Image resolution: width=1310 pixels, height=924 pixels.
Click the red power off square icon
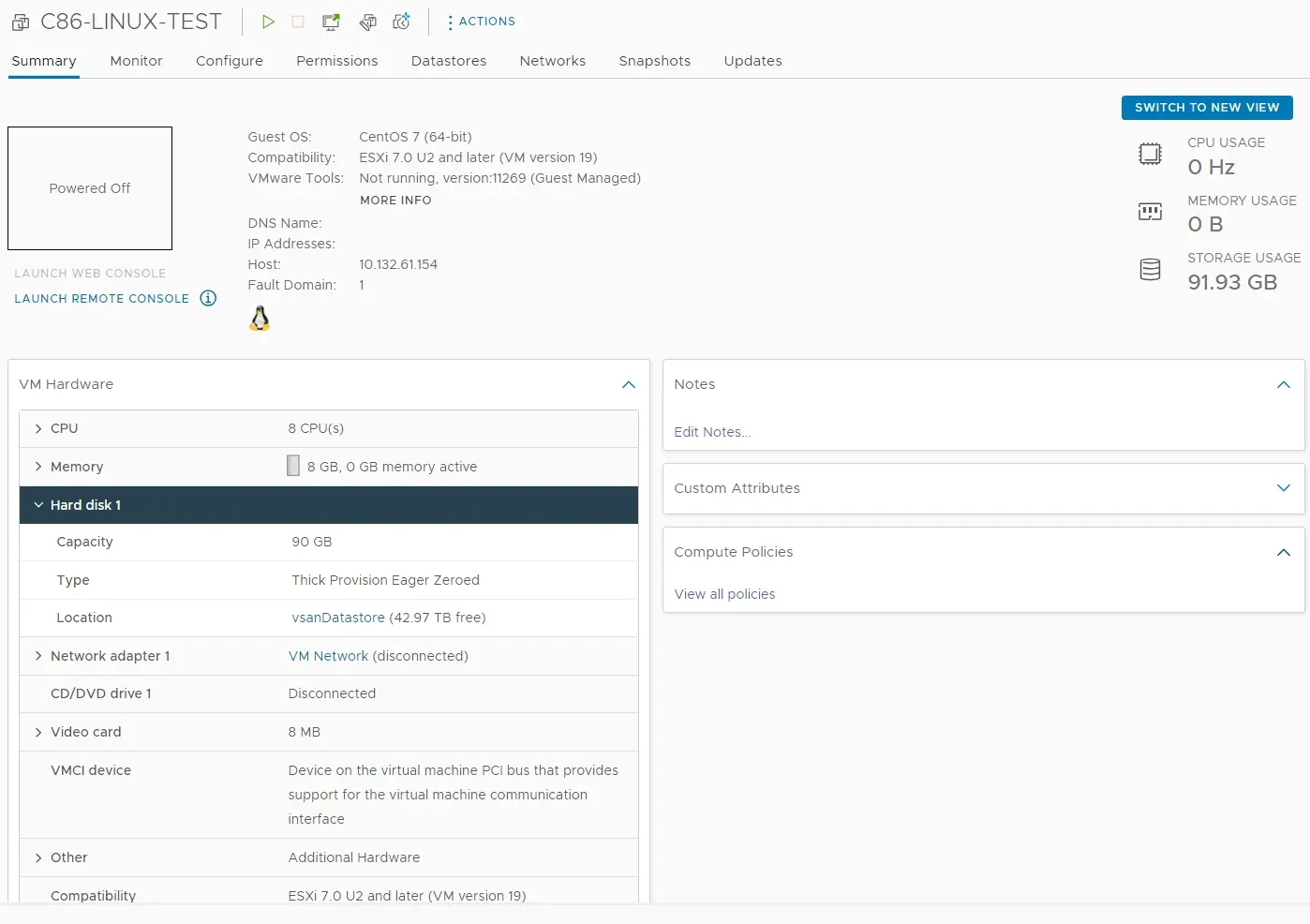[298, 22]
